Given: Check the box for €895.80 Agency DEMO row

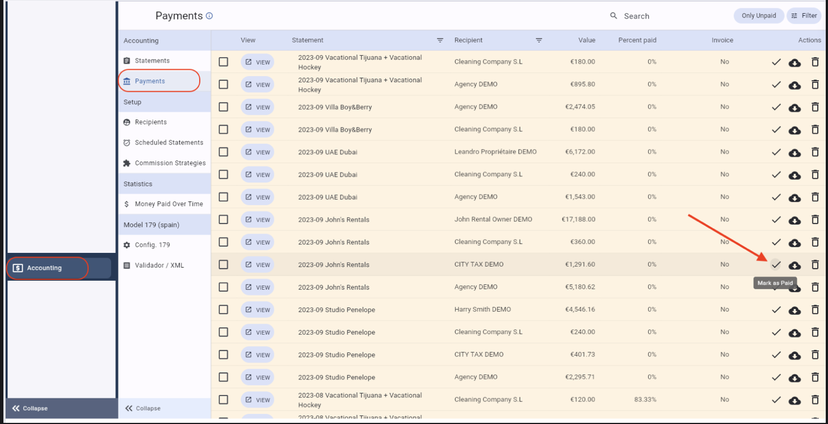Looking at the screenshot, I should [223, 84].
